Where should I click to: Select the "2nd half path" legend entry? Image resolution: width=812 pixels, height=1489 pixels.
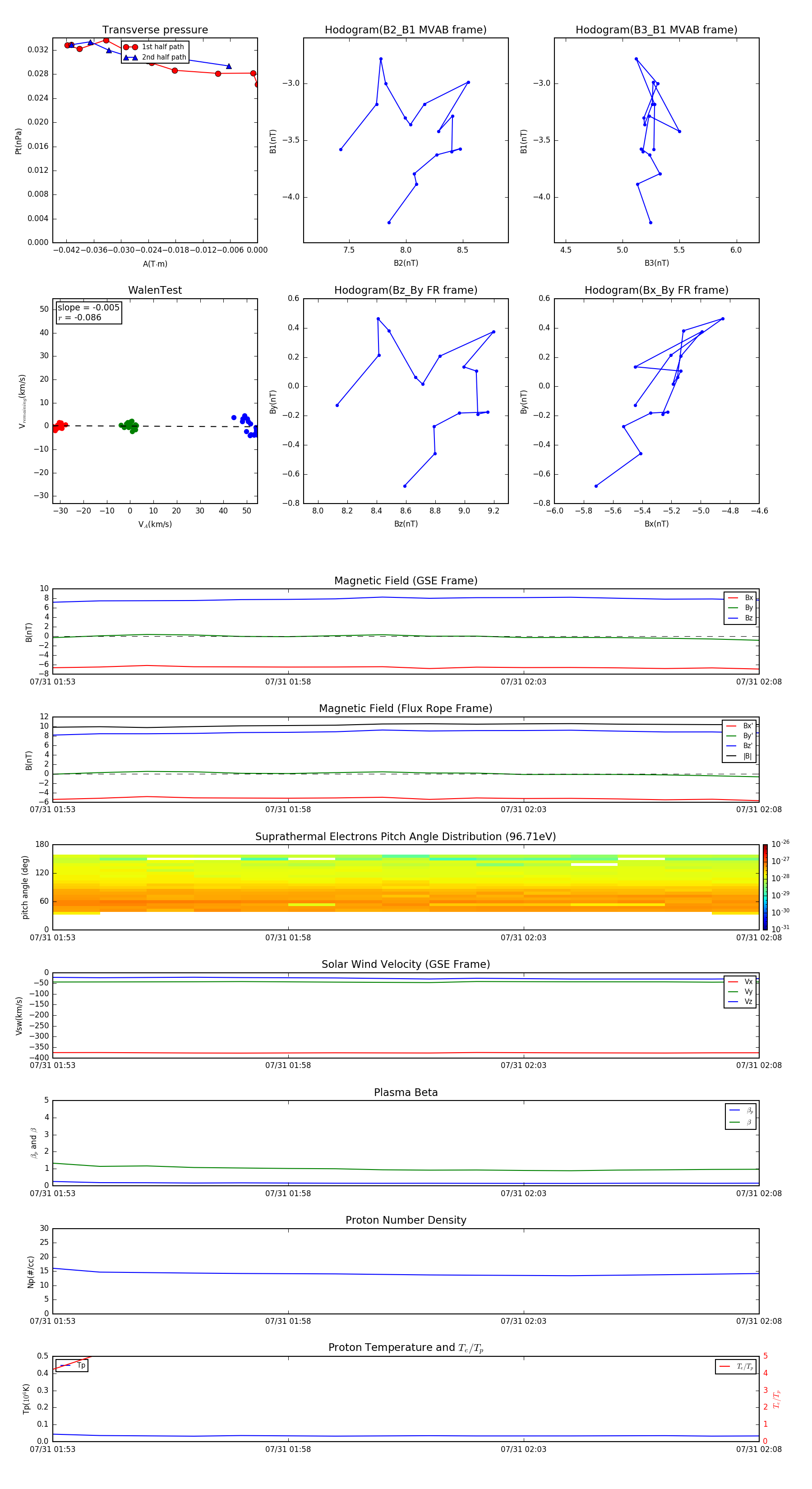click(x=155, y=57)
